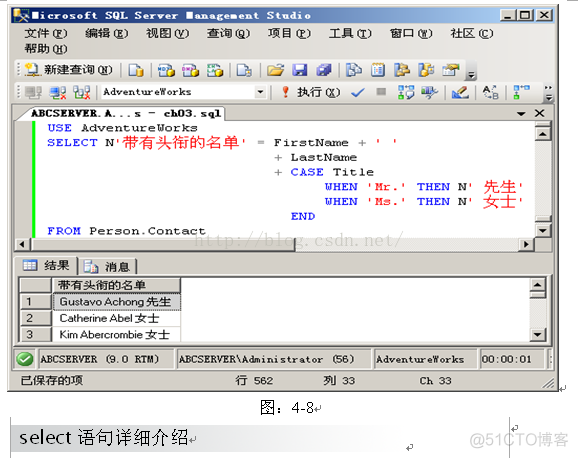The width and height of the screenshot is (578, 458).
Task: Open the 编辑(E) menu
Action: coord(107,34)
